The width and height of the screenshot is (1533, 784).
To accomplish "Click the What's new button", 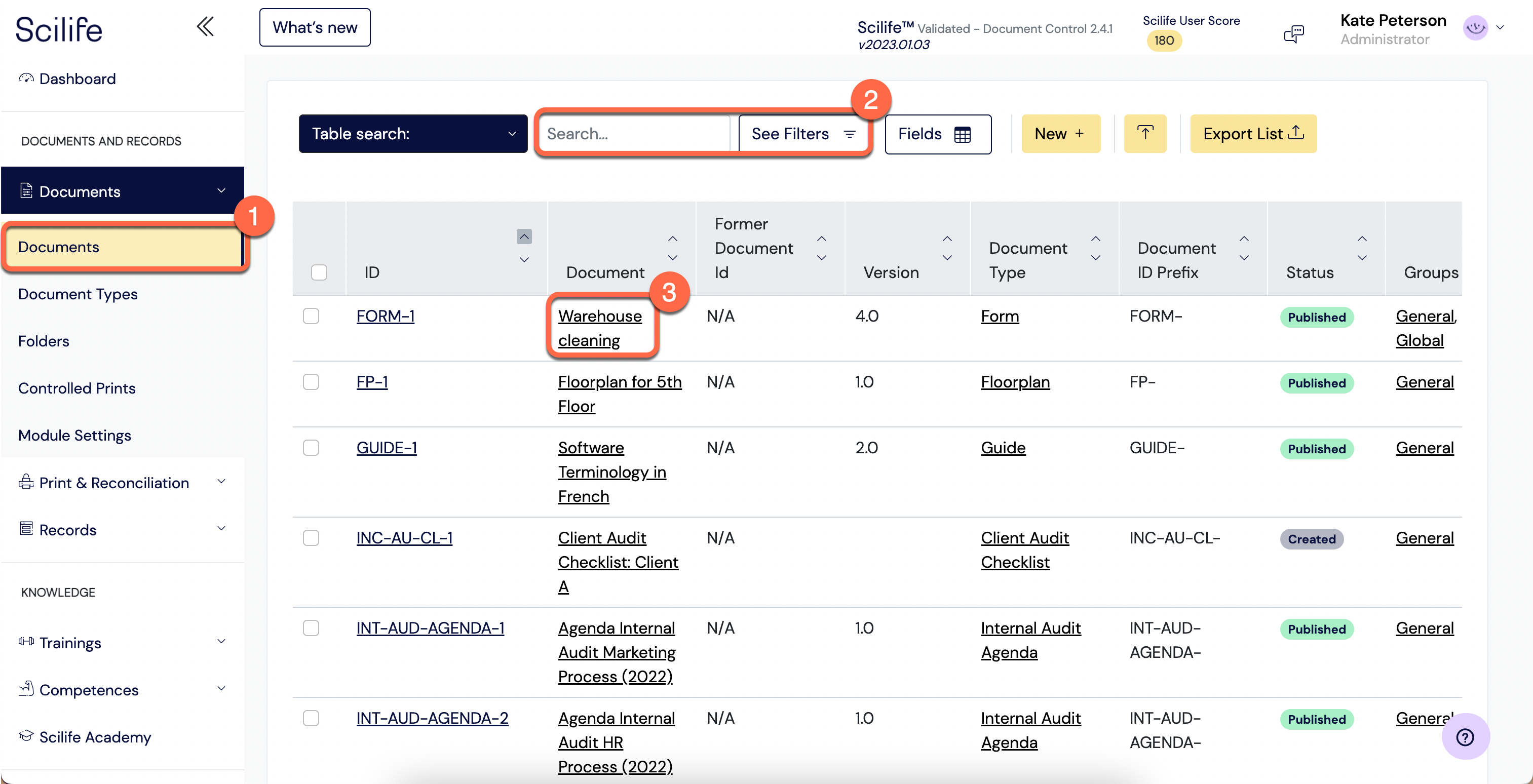I will (315, 27).
